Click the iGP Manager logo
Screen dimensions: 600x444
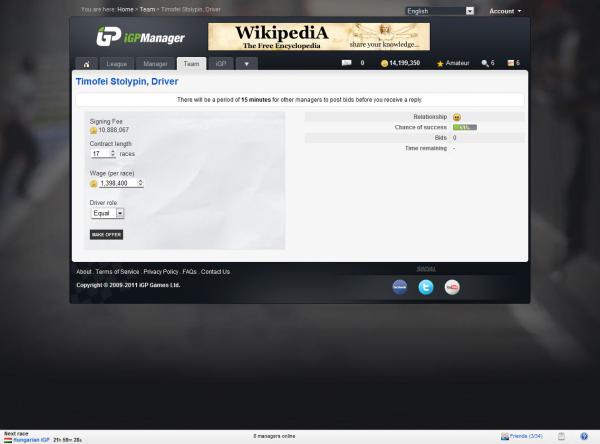[141, 37]
